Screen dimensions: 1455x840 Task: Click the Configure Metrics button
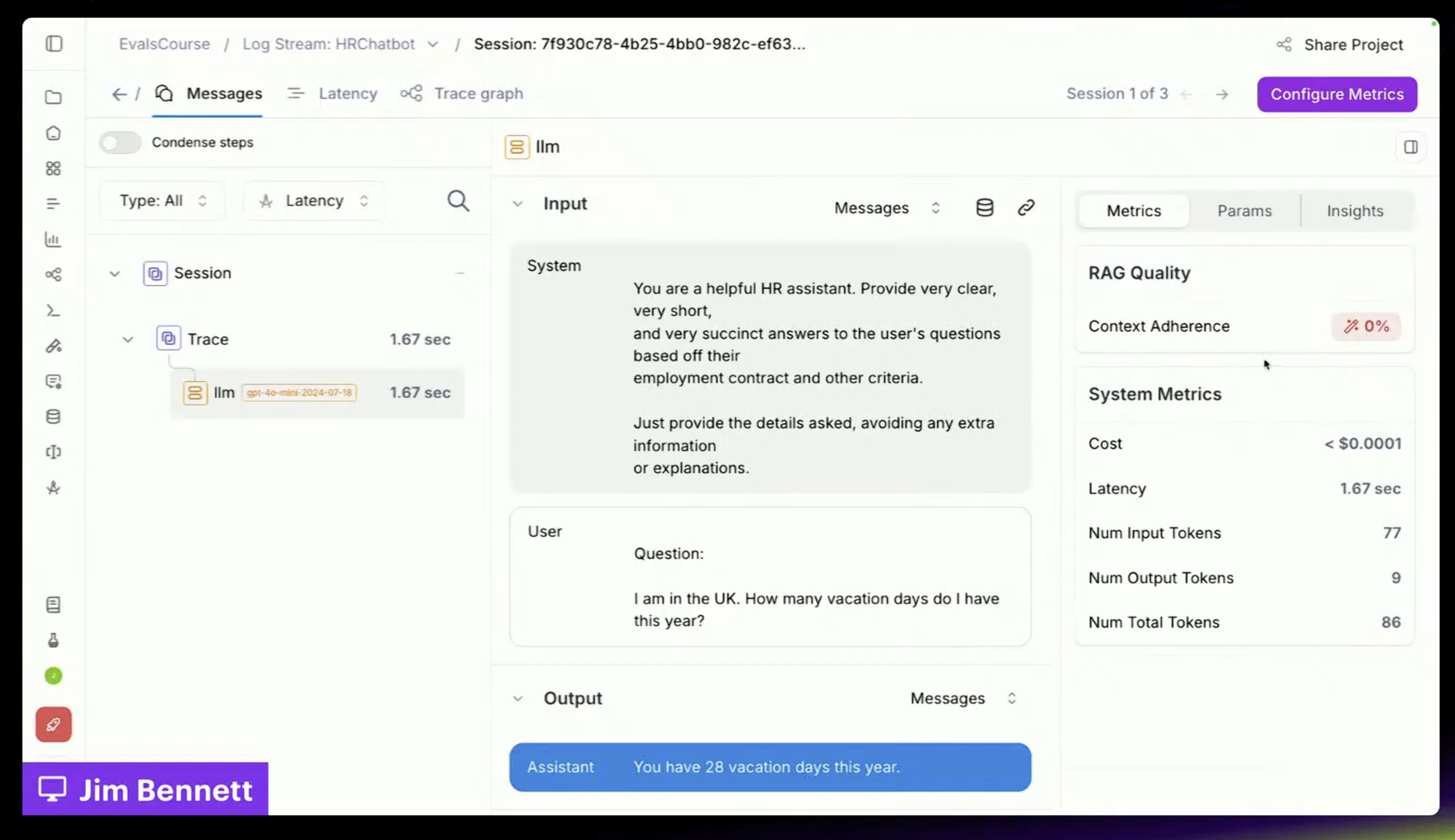[x=1336, y=94]
